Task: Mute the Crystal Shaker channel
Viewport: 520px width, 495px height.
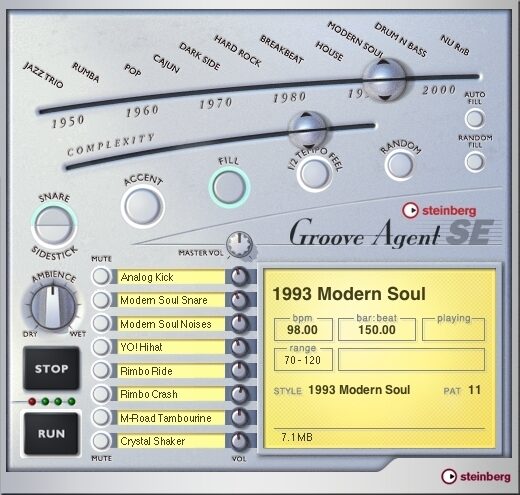Action: pos(101,441)
